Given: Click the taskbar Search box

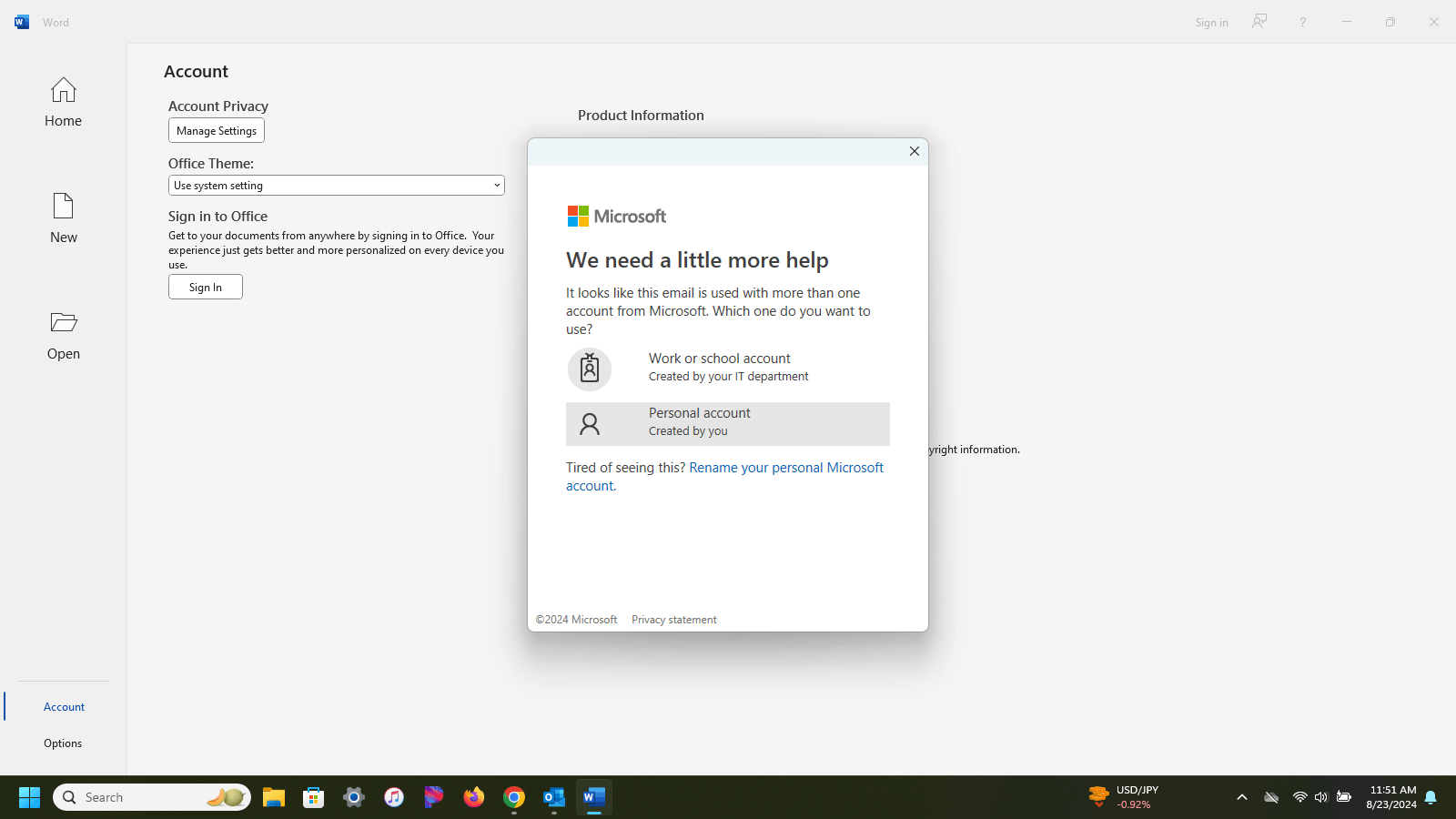Looking at the screenshot, I should pos(152,797).
